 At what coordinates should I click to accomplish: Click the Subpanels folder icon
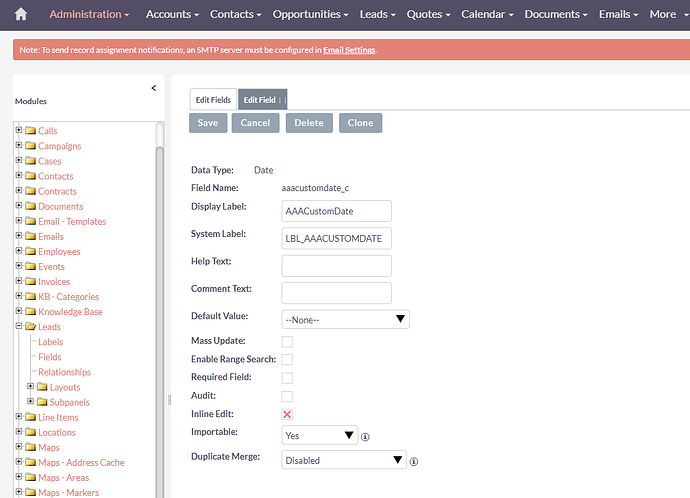point(42,402)
